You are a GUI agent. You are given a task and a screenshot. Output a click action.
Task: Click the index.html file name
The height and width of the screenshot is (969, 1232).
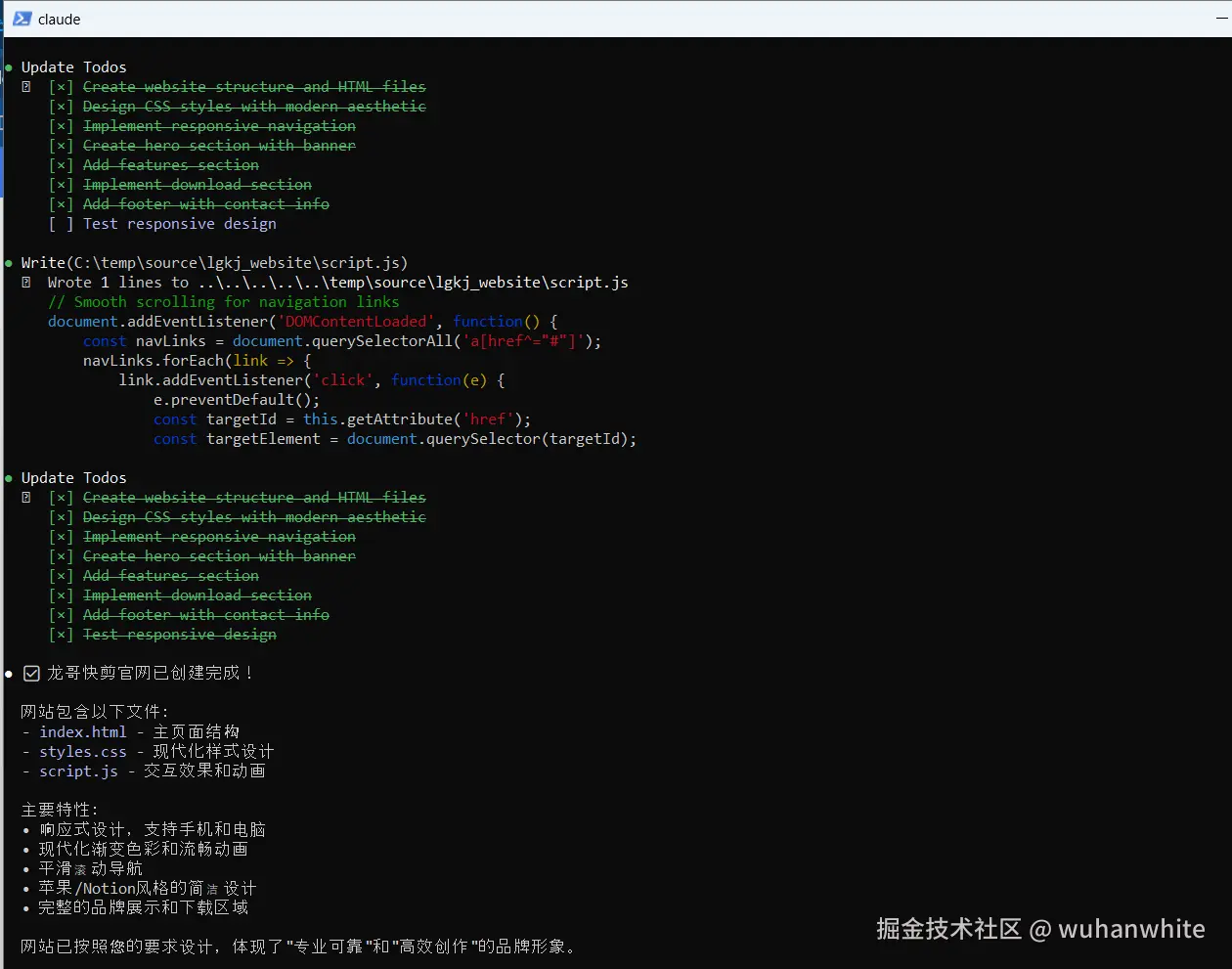(x=83, y=731)
